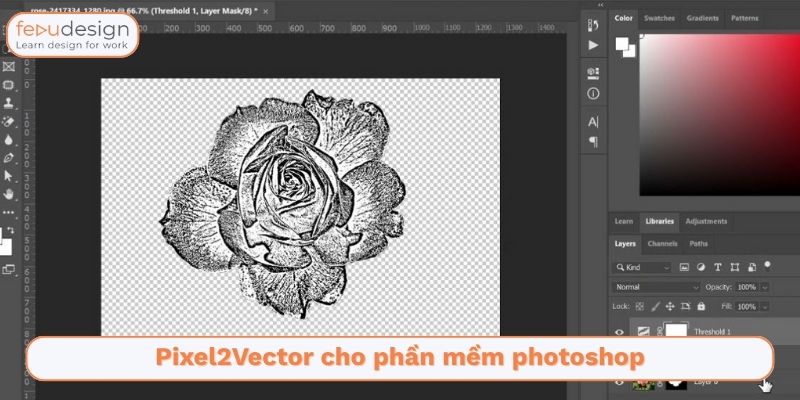The height and width of the screenshot is (400, 800).
Task: Open the History panel icon
Action: (593, 25)
